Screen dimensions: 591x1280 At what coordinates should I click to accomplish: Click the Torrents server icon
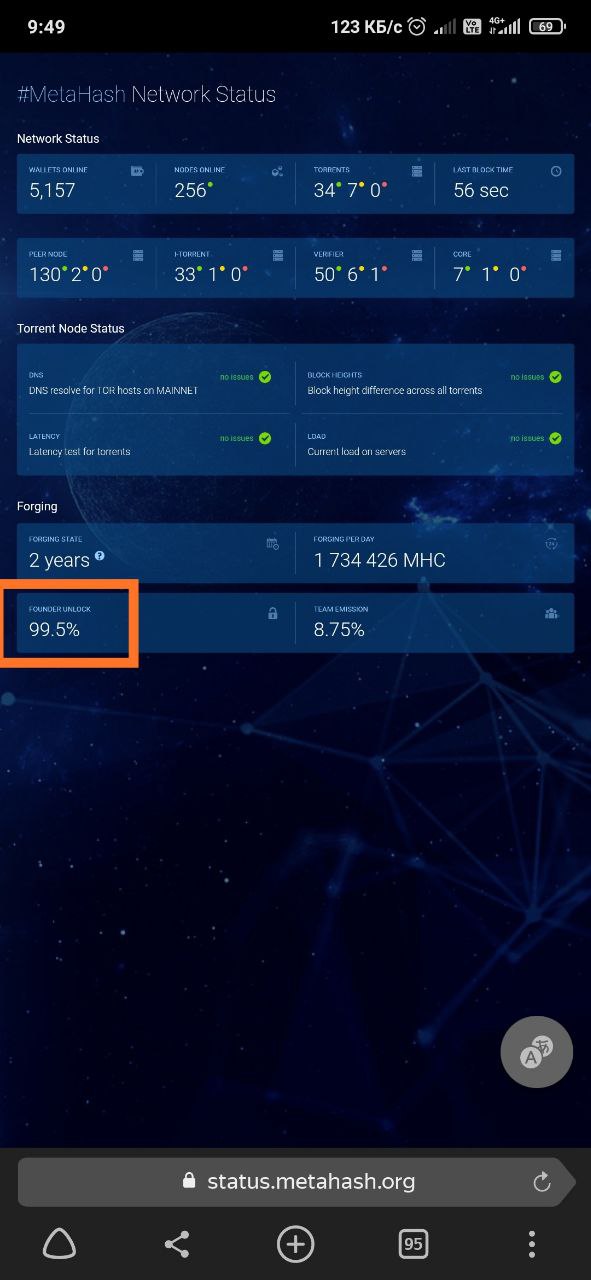click(417, 171)
